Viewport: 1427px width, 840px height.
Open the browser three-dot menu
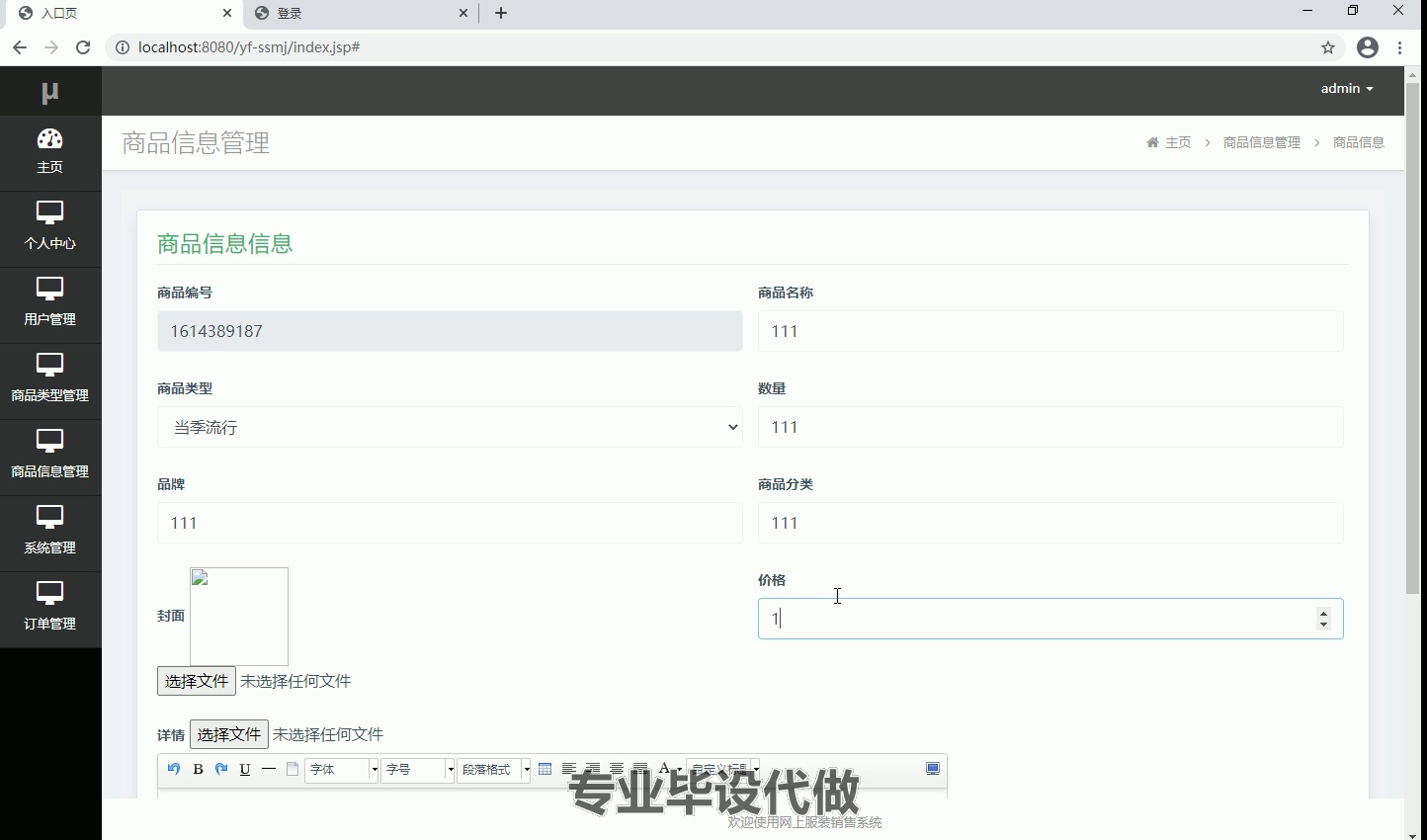(x=1400, y=47)
